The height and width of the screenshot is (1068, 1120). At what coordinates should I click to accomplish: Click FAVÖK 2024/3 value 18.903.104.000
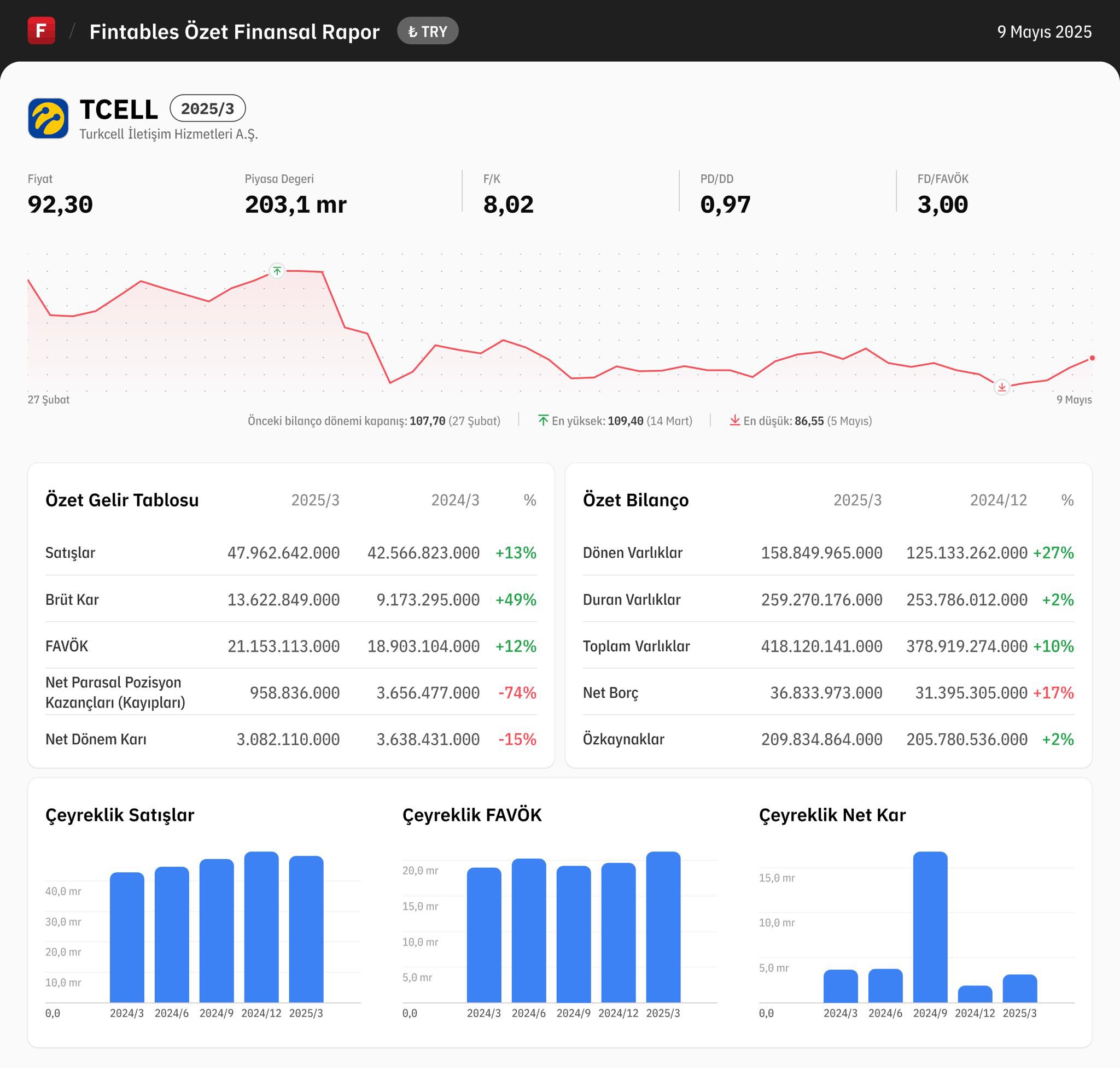(424, 646)
